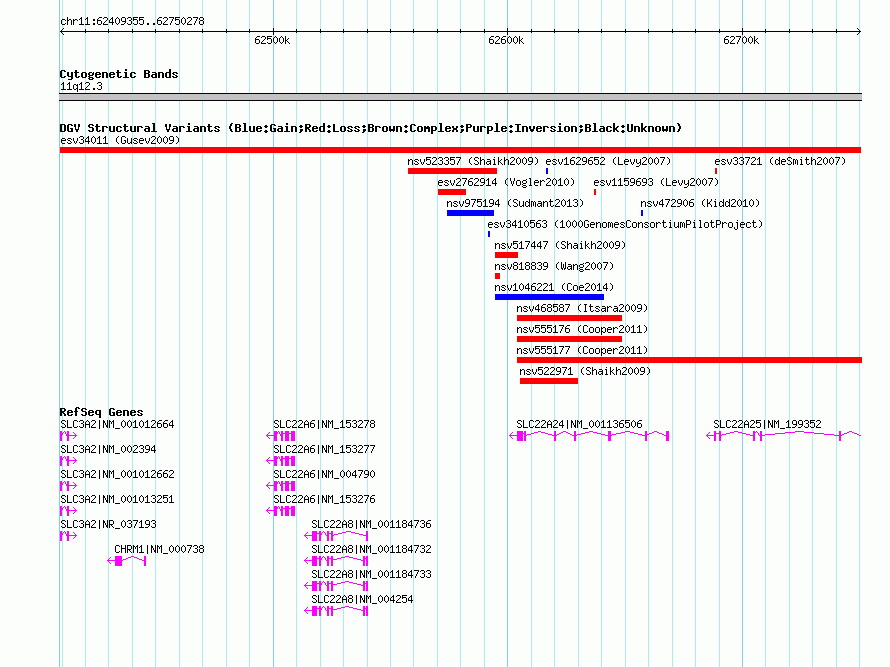Open the esv34011 (Gusev2009) label
Screen dimensions: 890x667
[120, 140]
